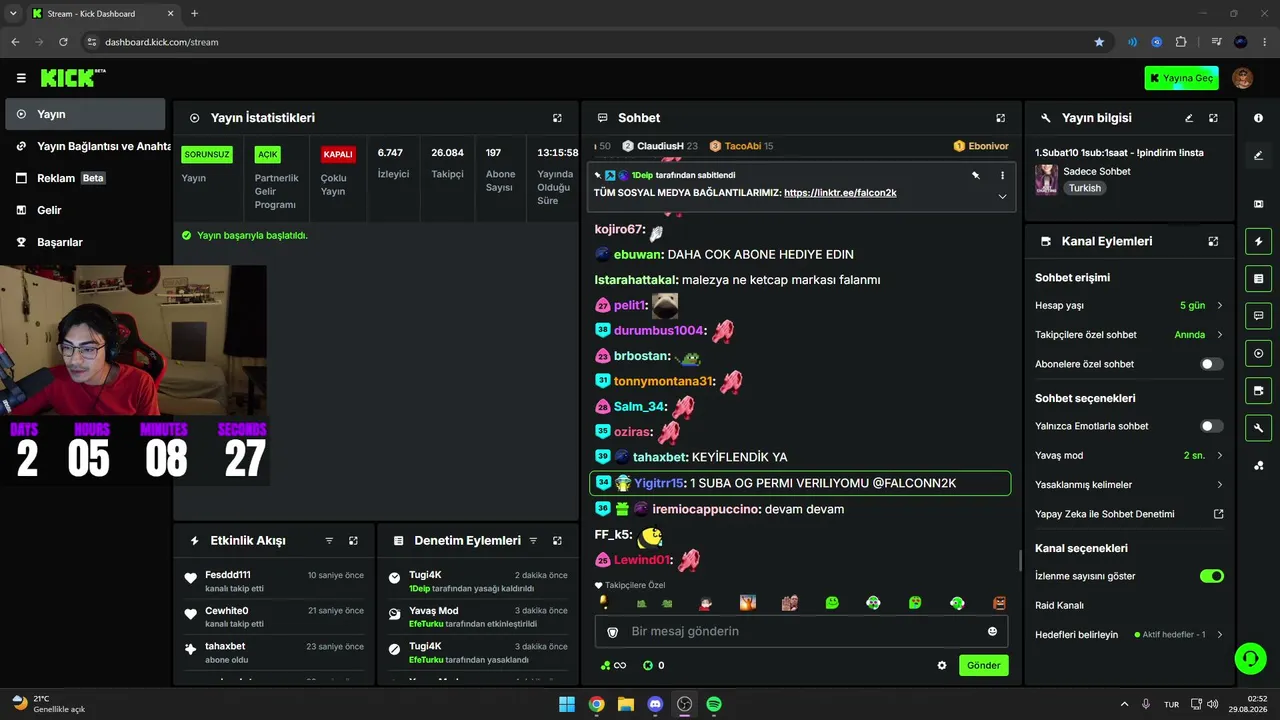Disable the İzlenme sayısını göster switch
The width and height of the screenshot is (1280, 720).
tap(1211, 576)
